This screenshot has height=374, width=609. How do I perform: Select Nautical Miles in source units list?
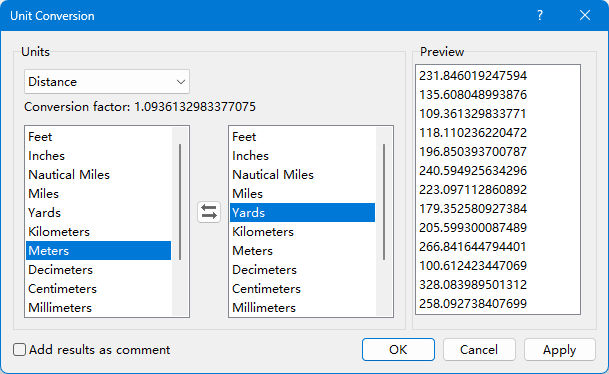pyautogui.click(x=99, y=175)
